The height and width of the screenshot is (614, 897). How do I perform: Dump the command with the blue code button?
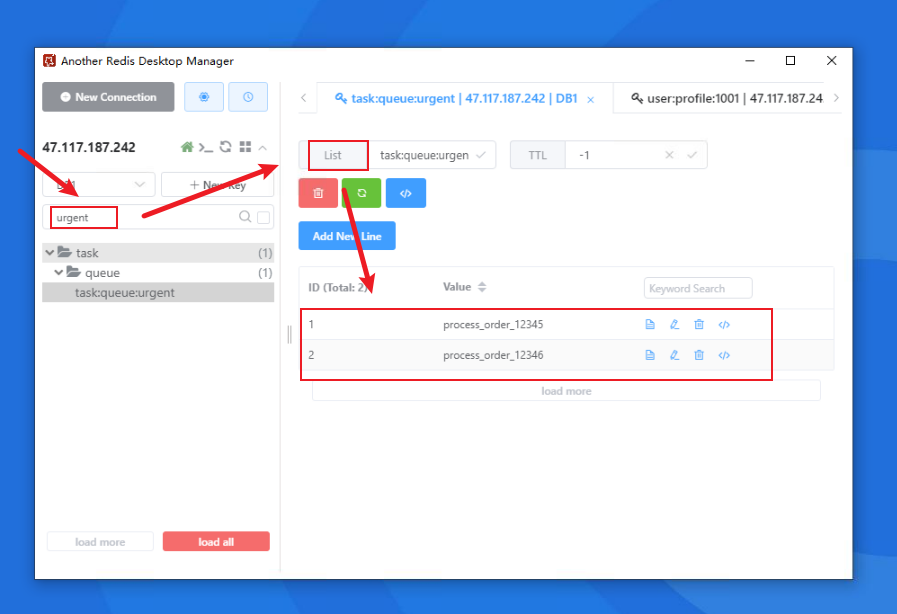[x=406, y=193]
